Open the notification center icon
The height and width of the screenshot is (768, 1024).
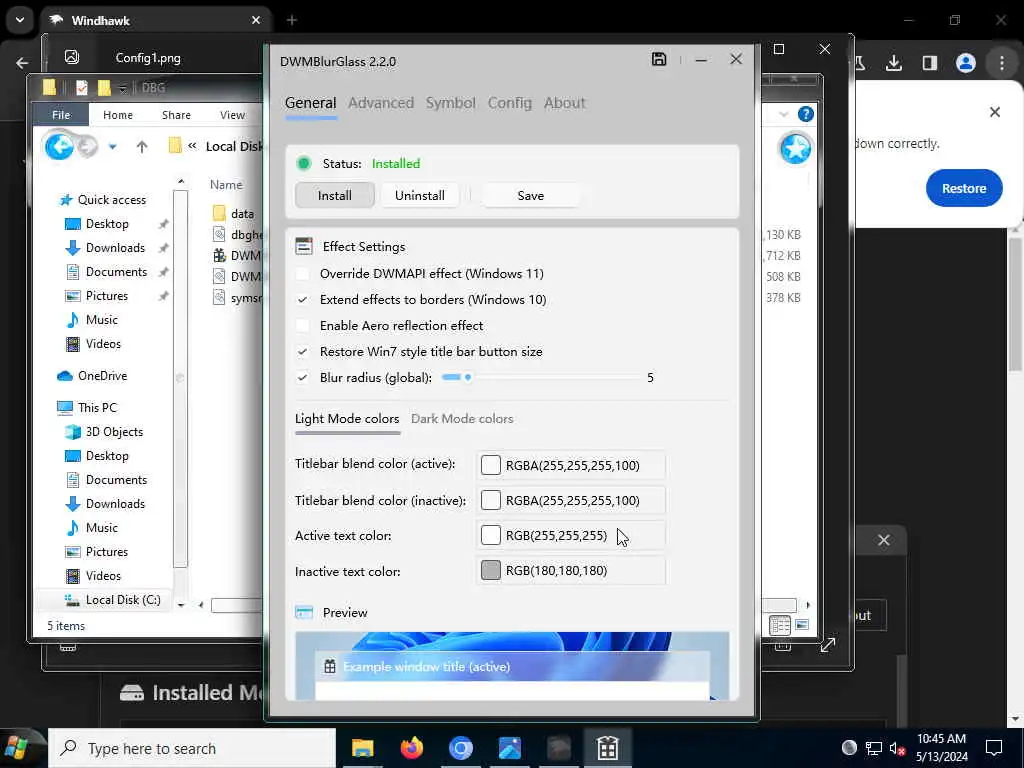click(x=994, y=748)
